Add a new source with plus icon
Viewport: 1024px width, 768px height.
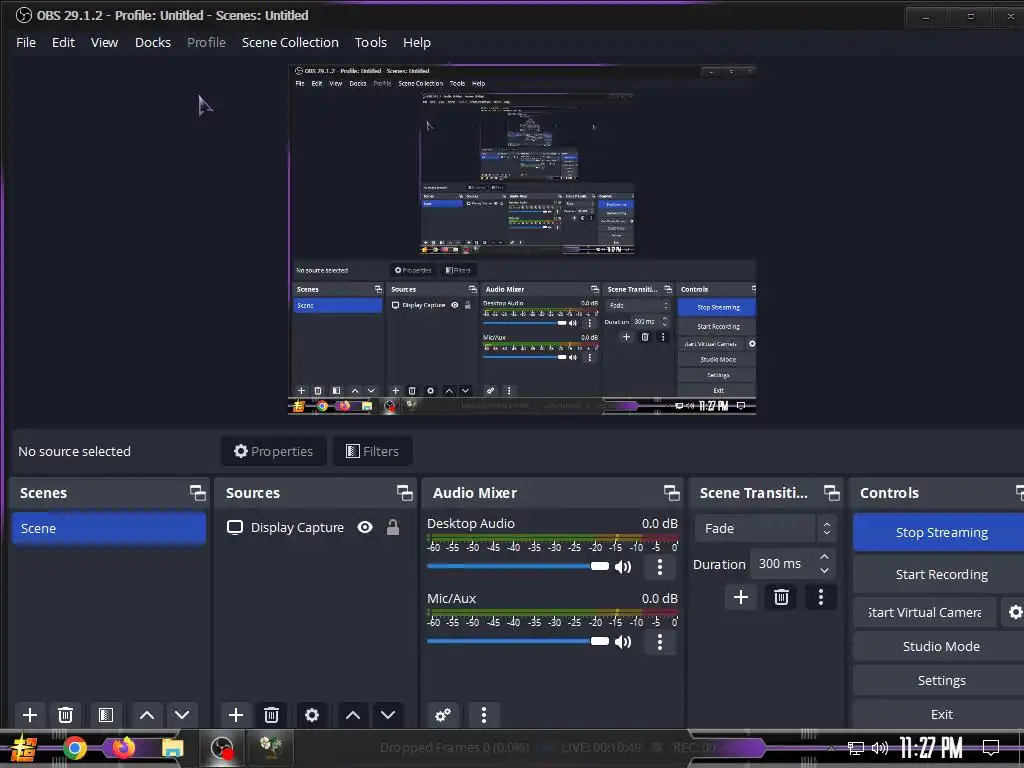pos(236,714)
